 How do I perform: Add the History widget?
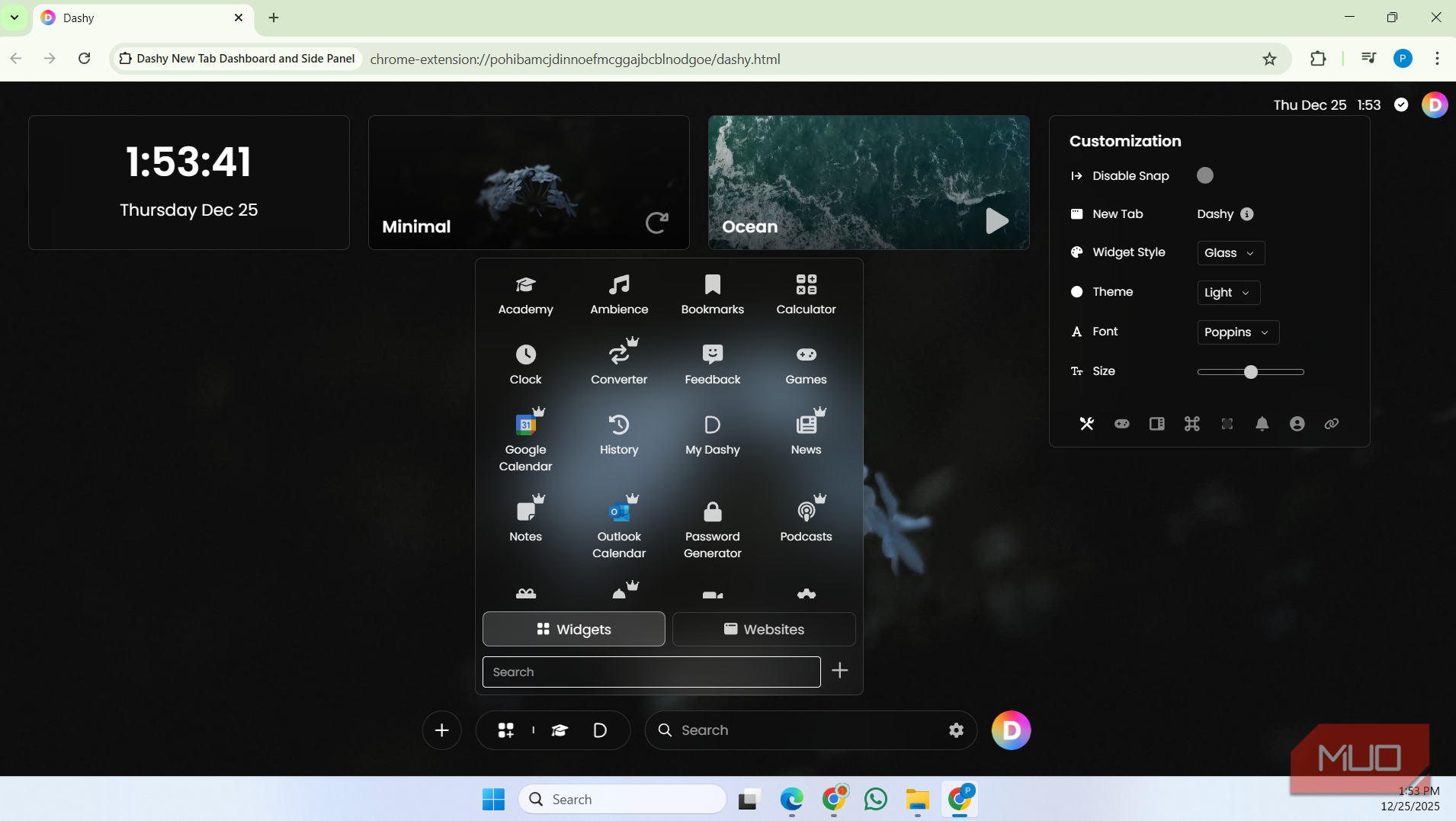(x=619, y=435)
